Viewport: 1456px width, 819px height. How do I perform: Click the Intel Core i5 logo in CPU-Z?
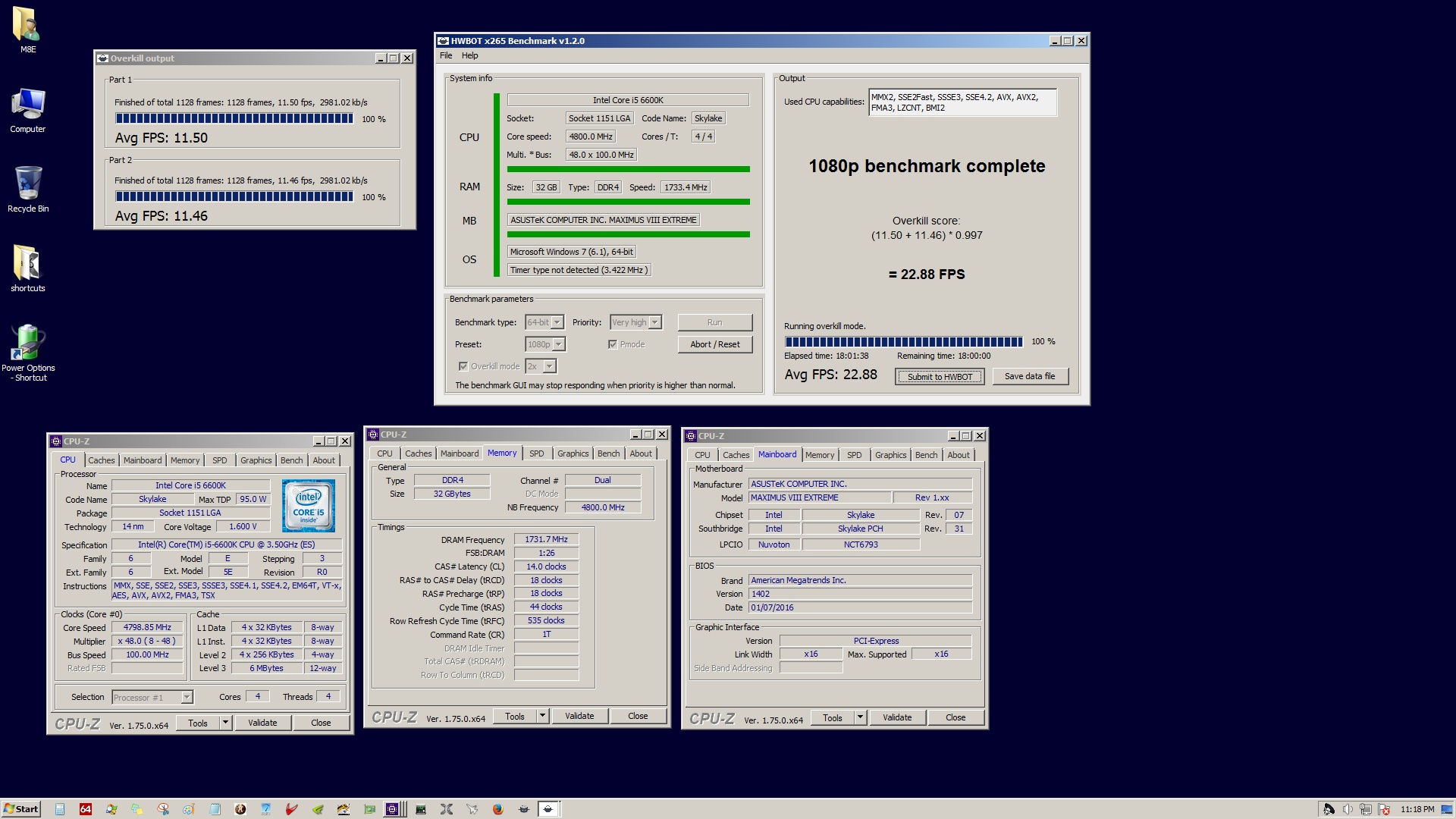(x=309, y=506)
